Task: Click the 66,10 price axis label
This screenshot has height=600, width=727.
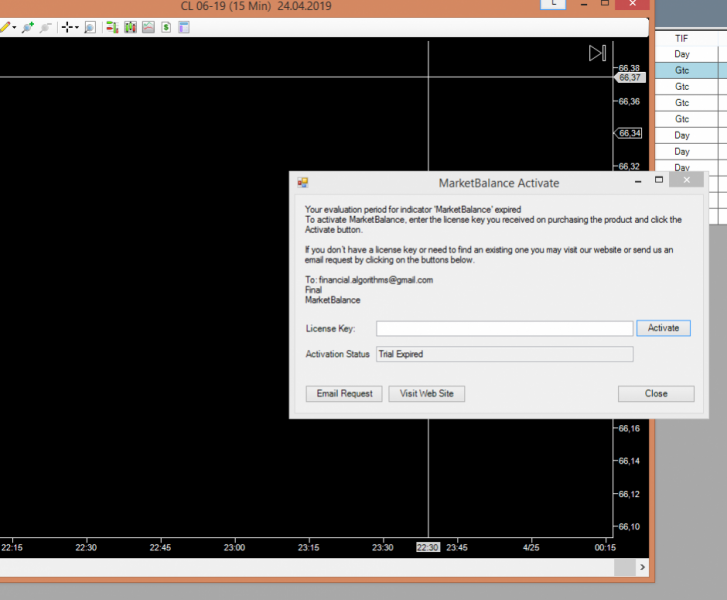Action: [629, 527]
